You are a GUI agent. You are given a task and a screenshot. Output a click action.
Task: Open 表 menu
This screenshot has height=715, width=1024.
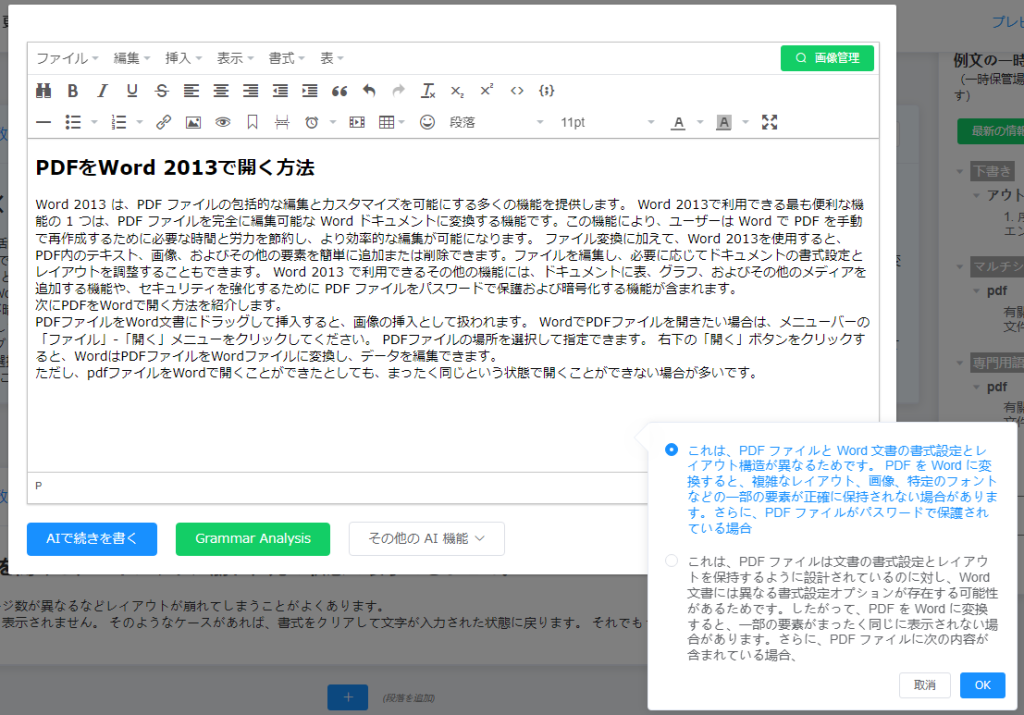point(331,58)
